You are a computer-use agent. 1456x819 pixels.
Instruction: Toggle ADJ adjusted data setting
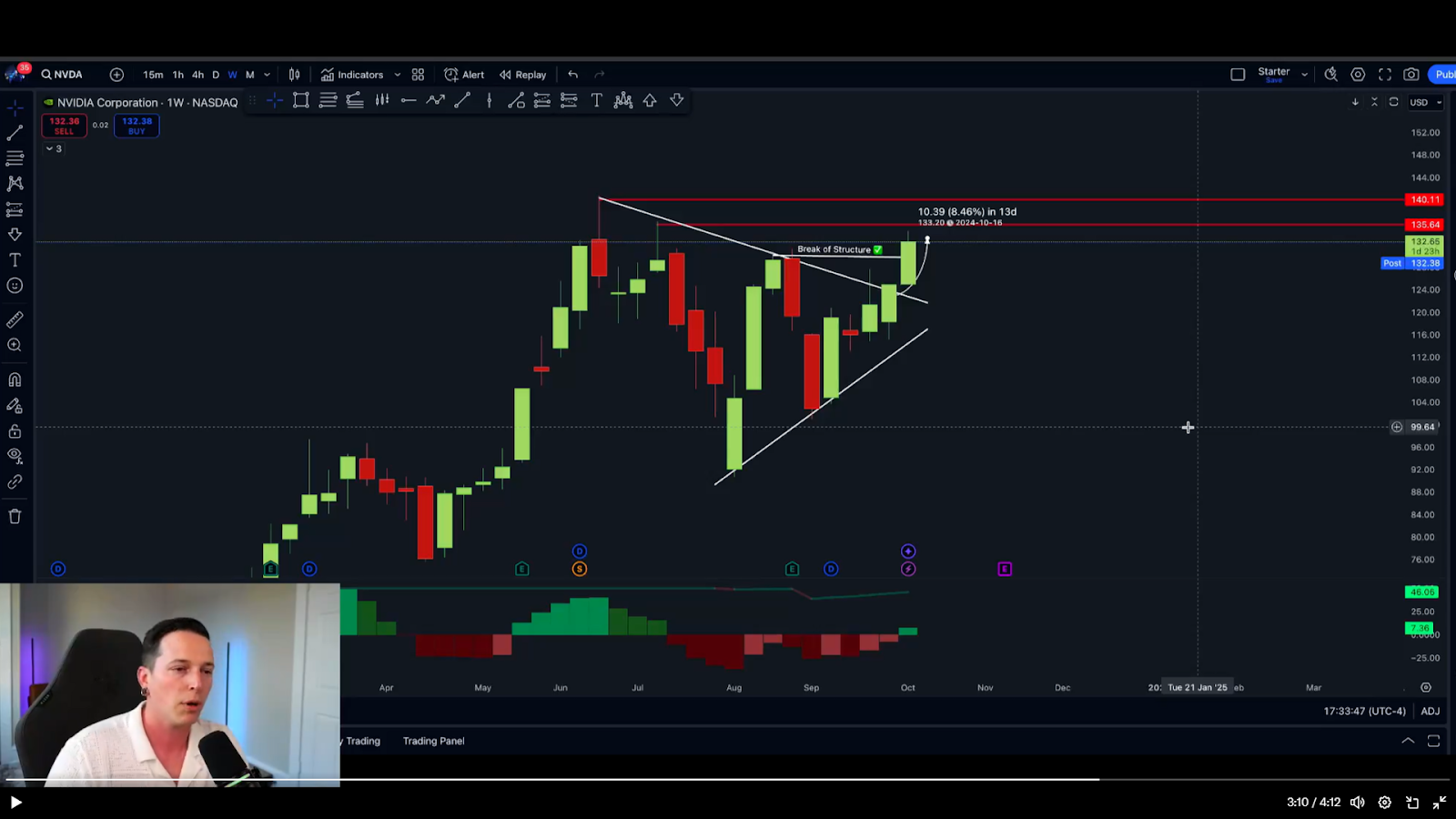[x=1431, y=712]
